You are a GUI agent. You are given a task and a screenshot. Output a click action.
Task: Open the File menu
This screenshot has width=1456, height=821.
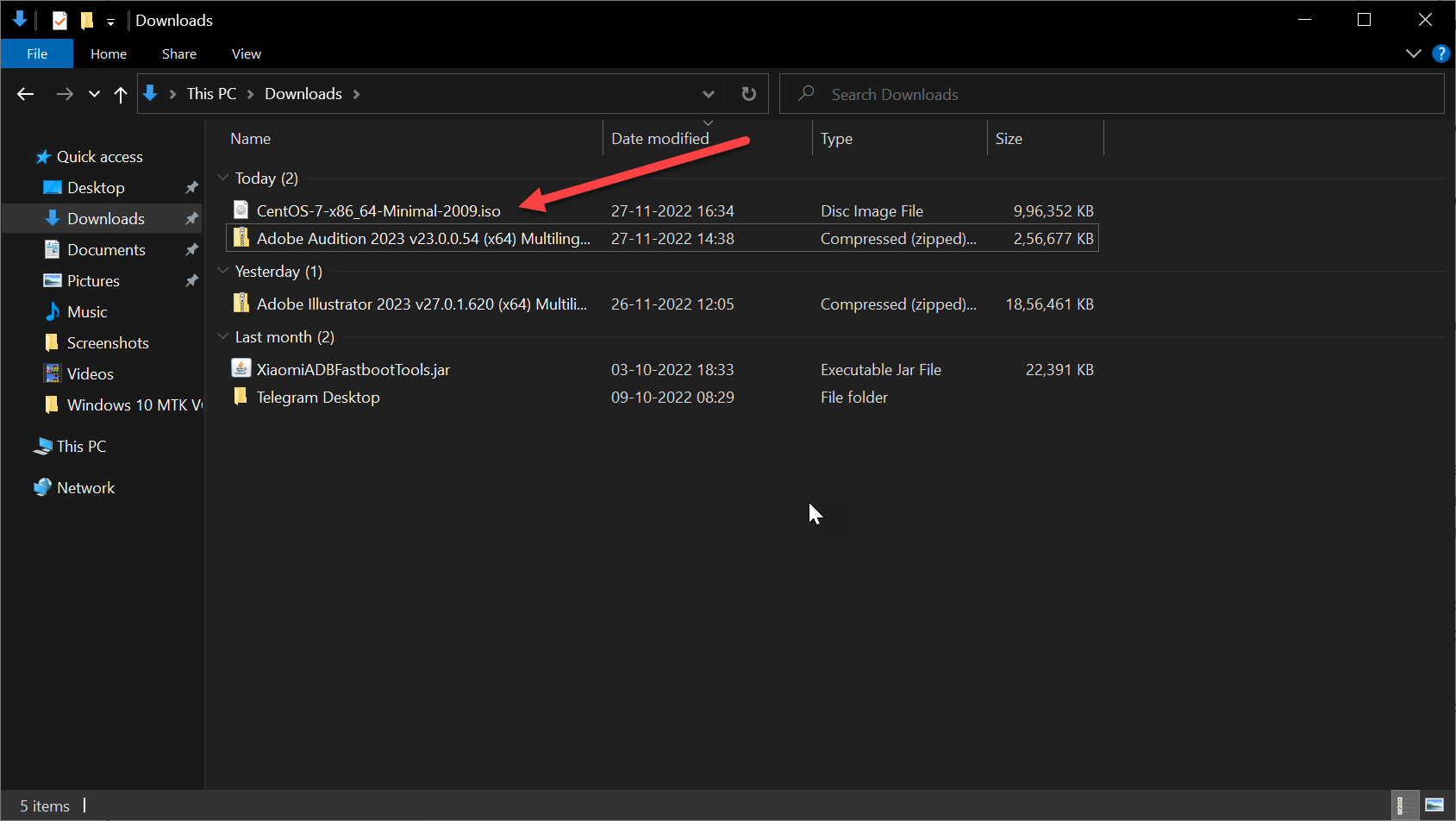pos(37,53)
